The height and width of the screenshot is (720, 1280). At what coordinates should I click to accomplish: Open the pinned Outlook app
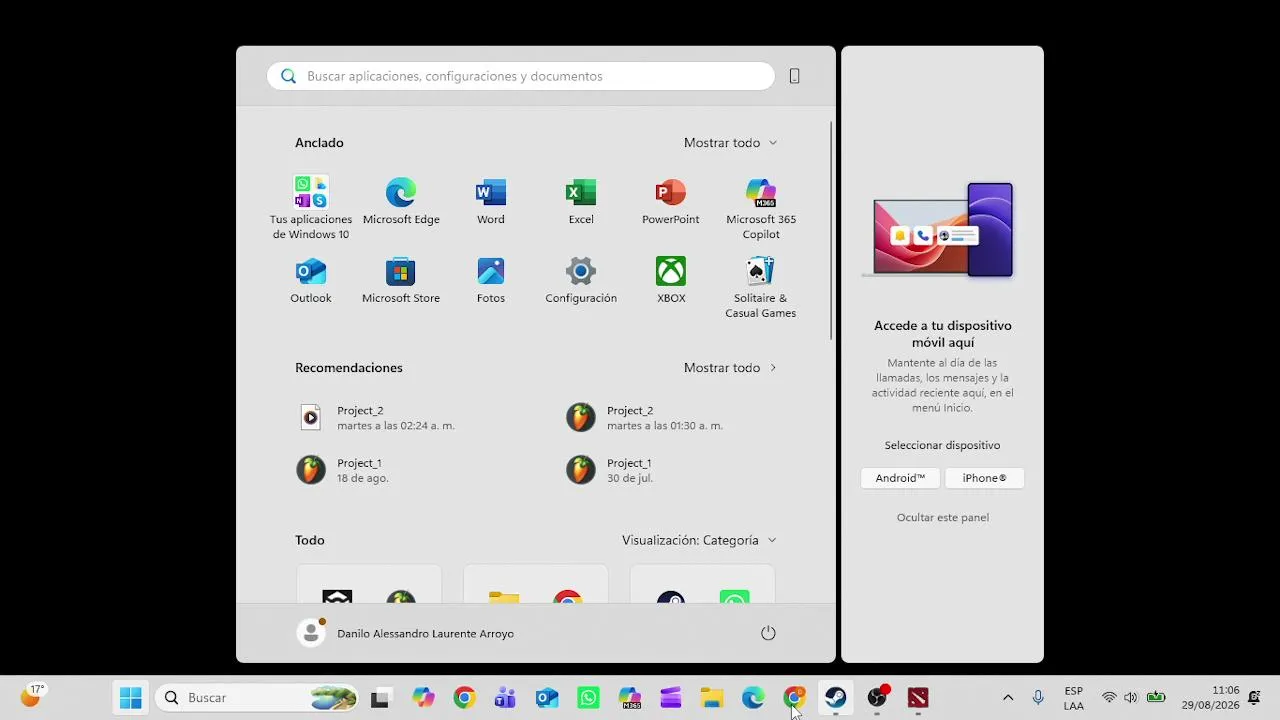click(311, 280)
